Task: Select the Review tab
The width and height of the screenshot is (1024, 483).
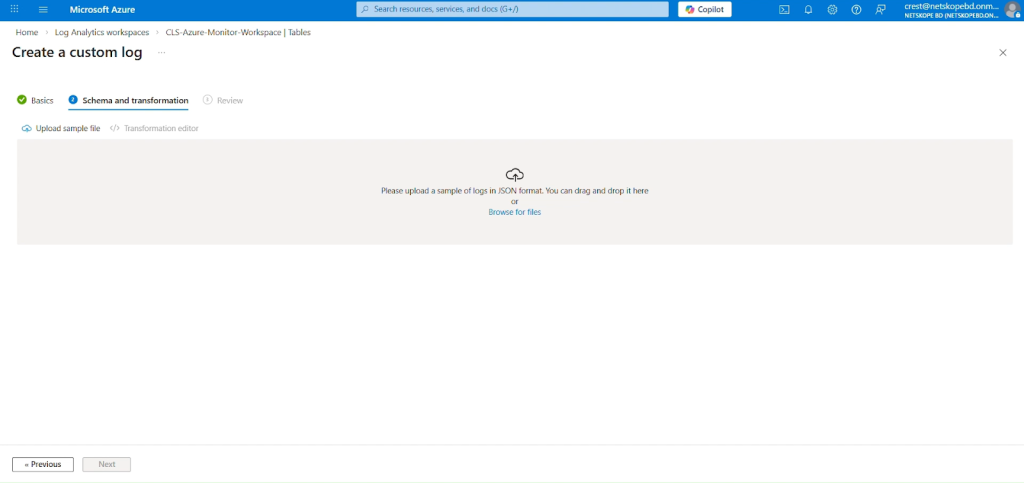Action: pyautogui.click(x=223, y=100)
